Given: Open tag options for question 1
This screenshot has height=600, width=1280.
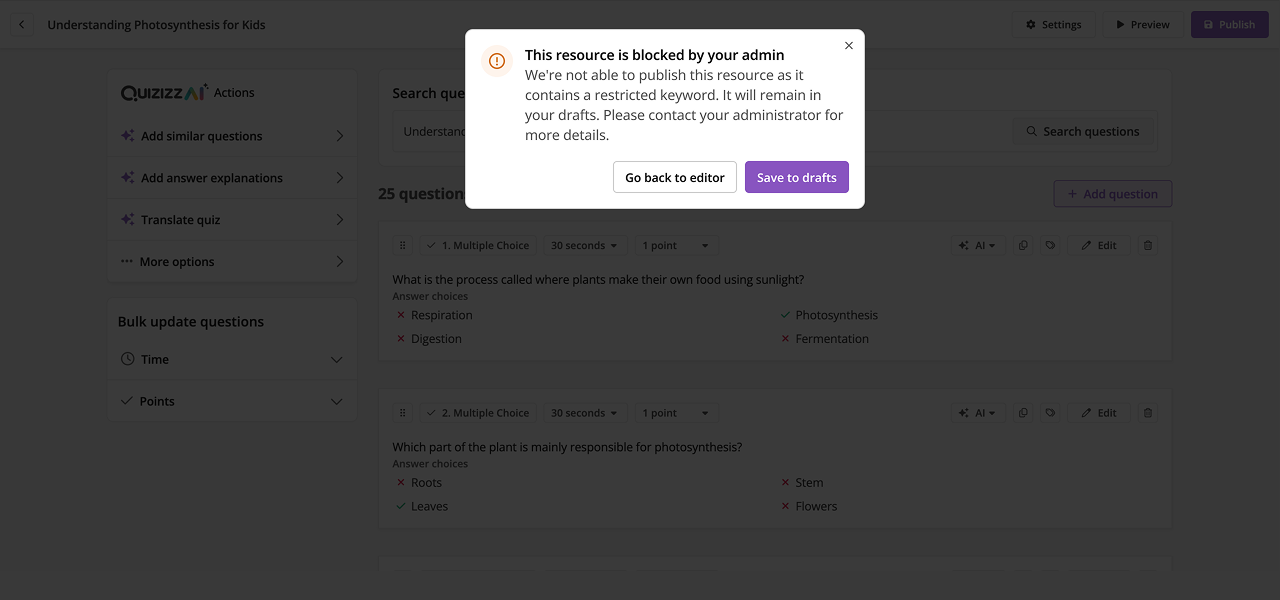Looking at the screenshot, I should (x=1050, y=244).
